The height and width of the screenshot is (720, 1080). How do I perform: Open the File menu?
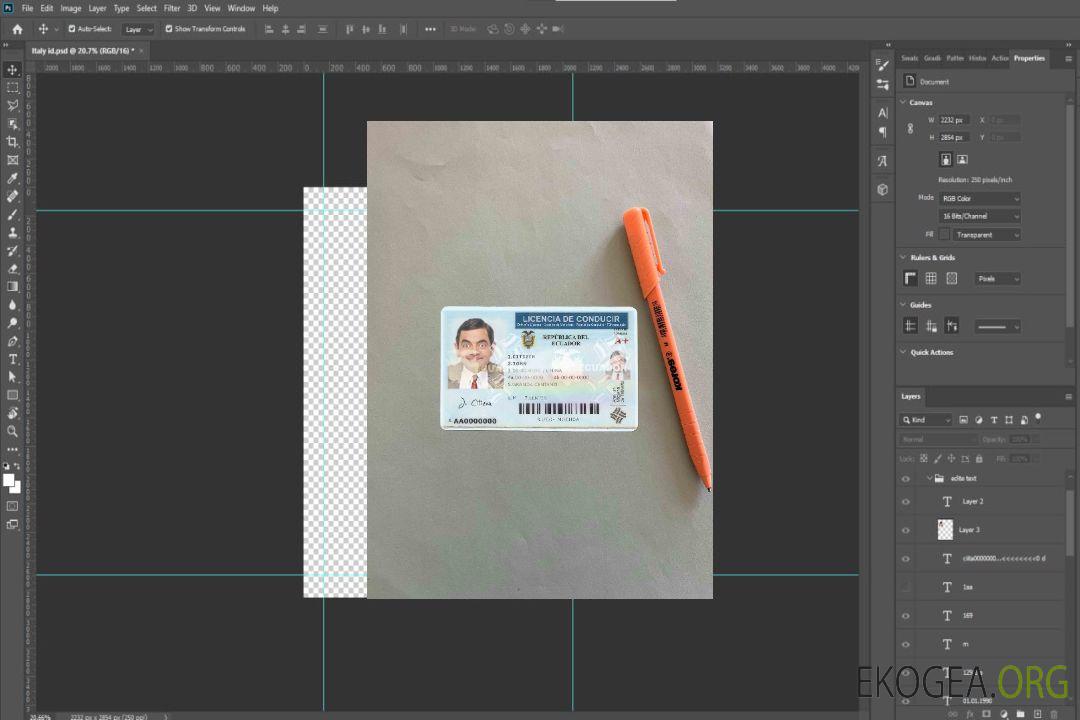(27, 8)
